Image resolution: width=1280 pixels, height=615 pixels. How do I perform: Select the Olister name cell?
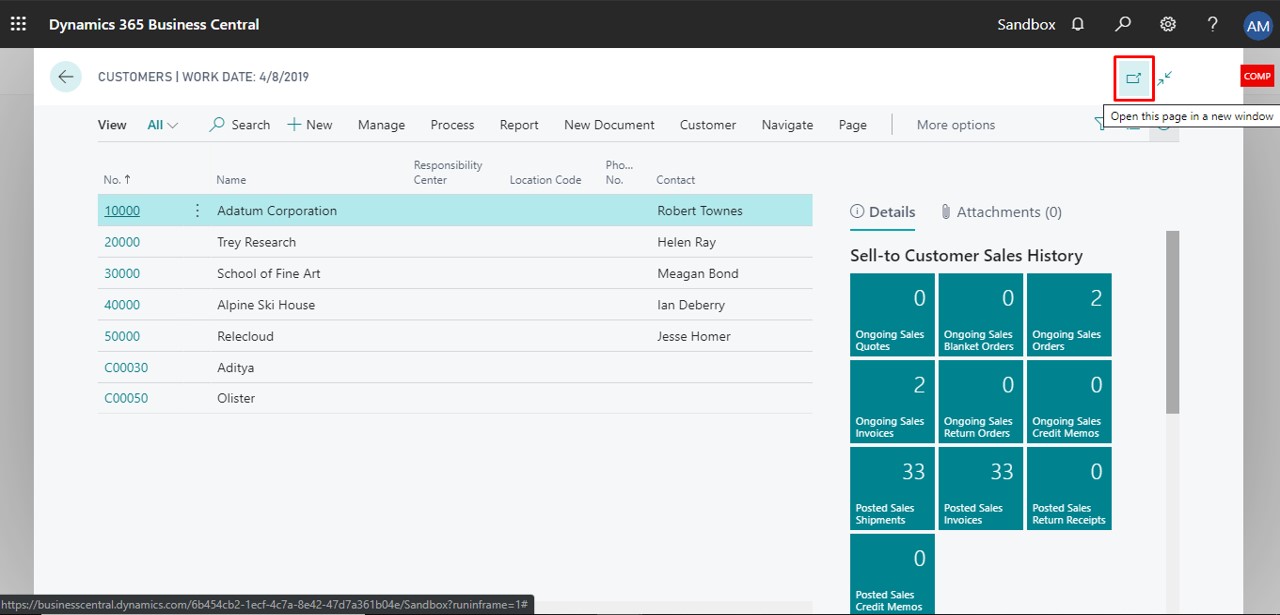click(x=236, y=398)
